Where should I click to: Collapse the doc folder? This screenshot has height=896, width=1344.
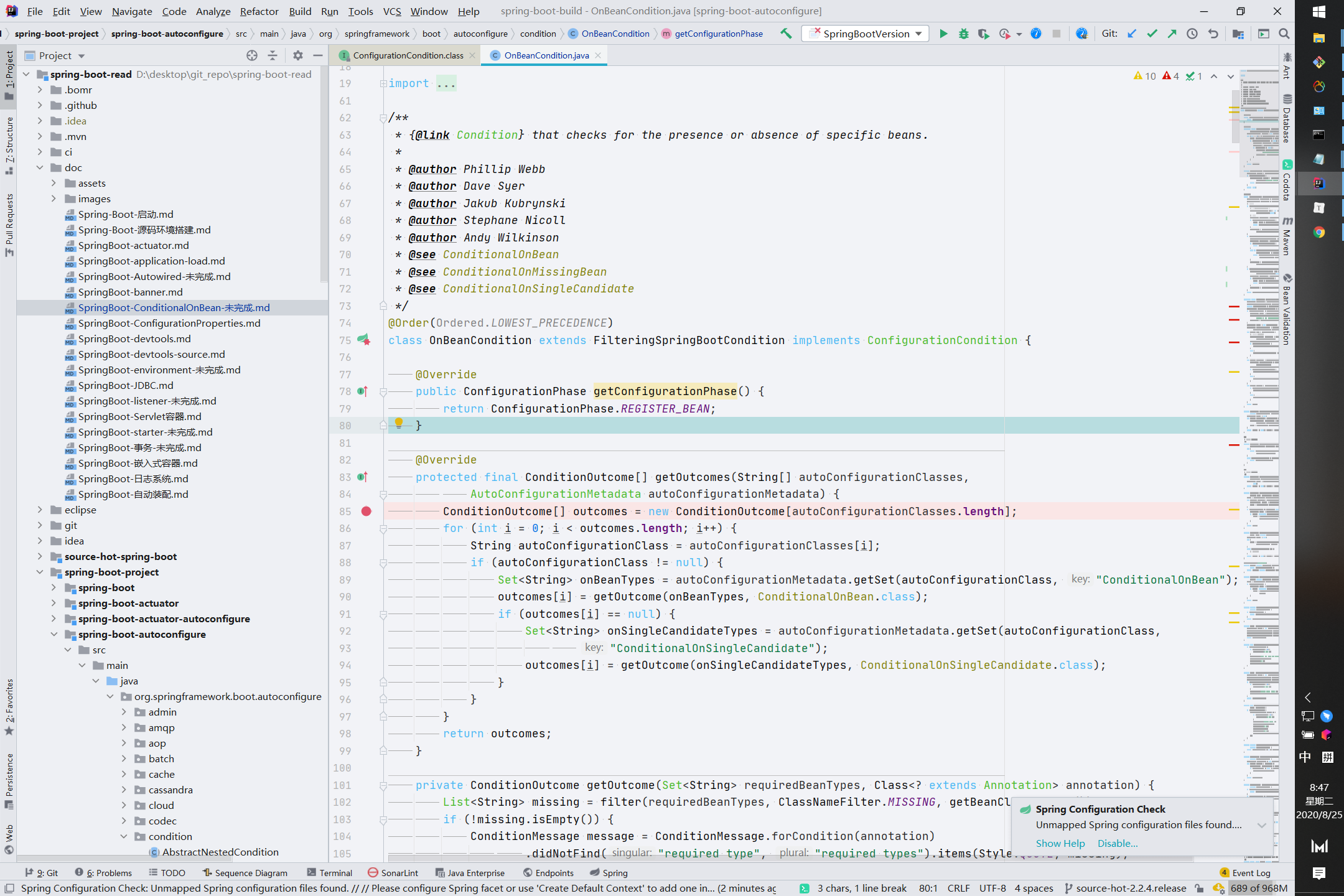(40, 167)
